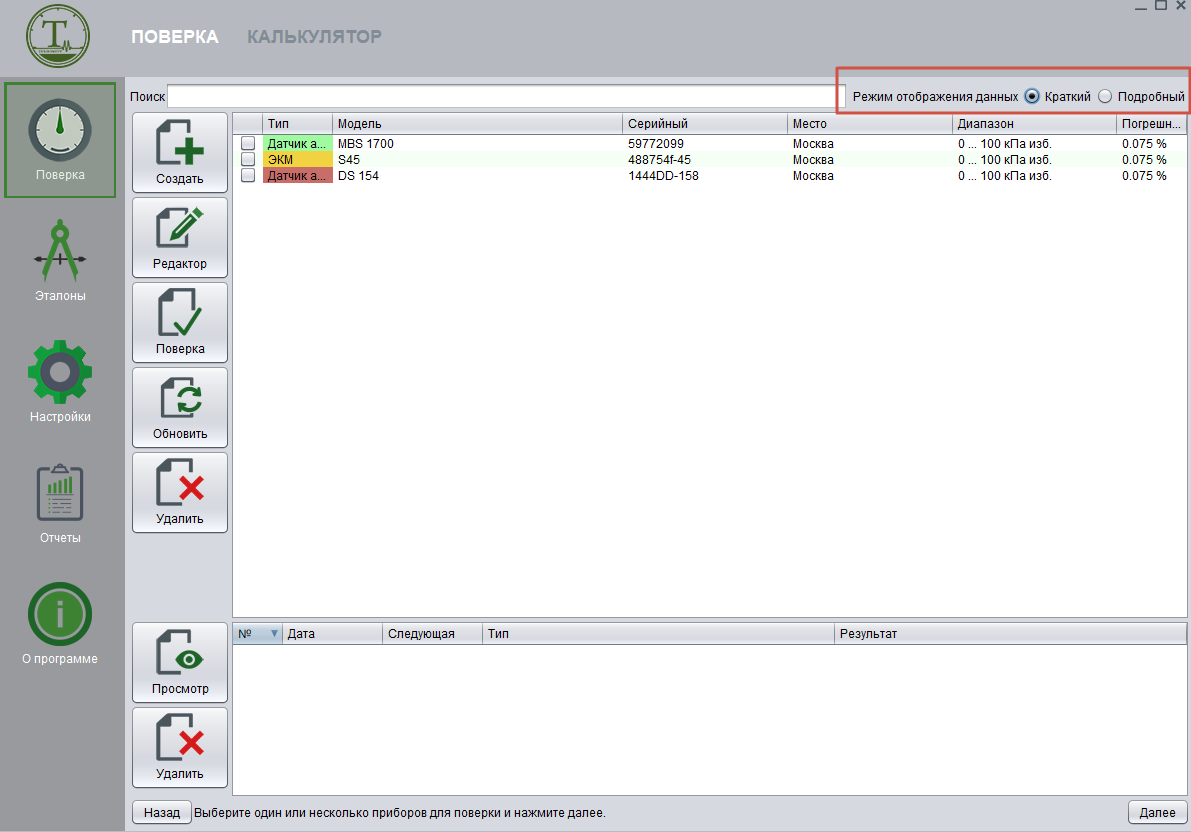Switch to the КАЛЬКУЛЯТОР tab
1191x832 pixels.
click(x=314, y=37)
